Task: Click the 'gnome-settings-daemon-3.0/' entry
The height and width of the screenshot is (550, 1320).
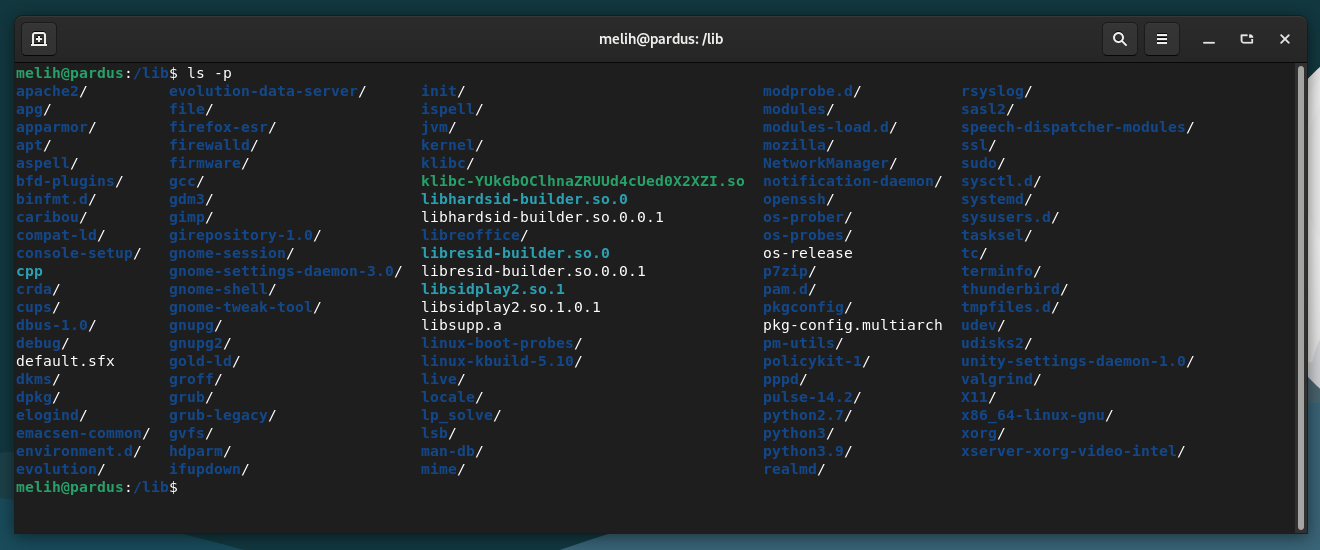Action: click(x=286, y=271)
